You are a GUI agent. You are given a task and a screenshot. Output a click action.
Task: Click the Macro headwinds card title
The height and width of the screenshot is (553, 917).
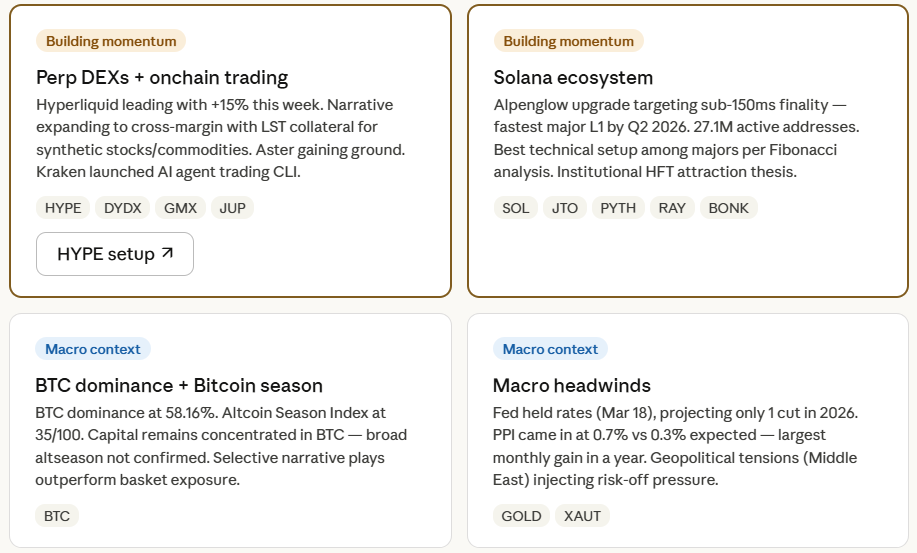pyautogui.click(x=572, y=385)
